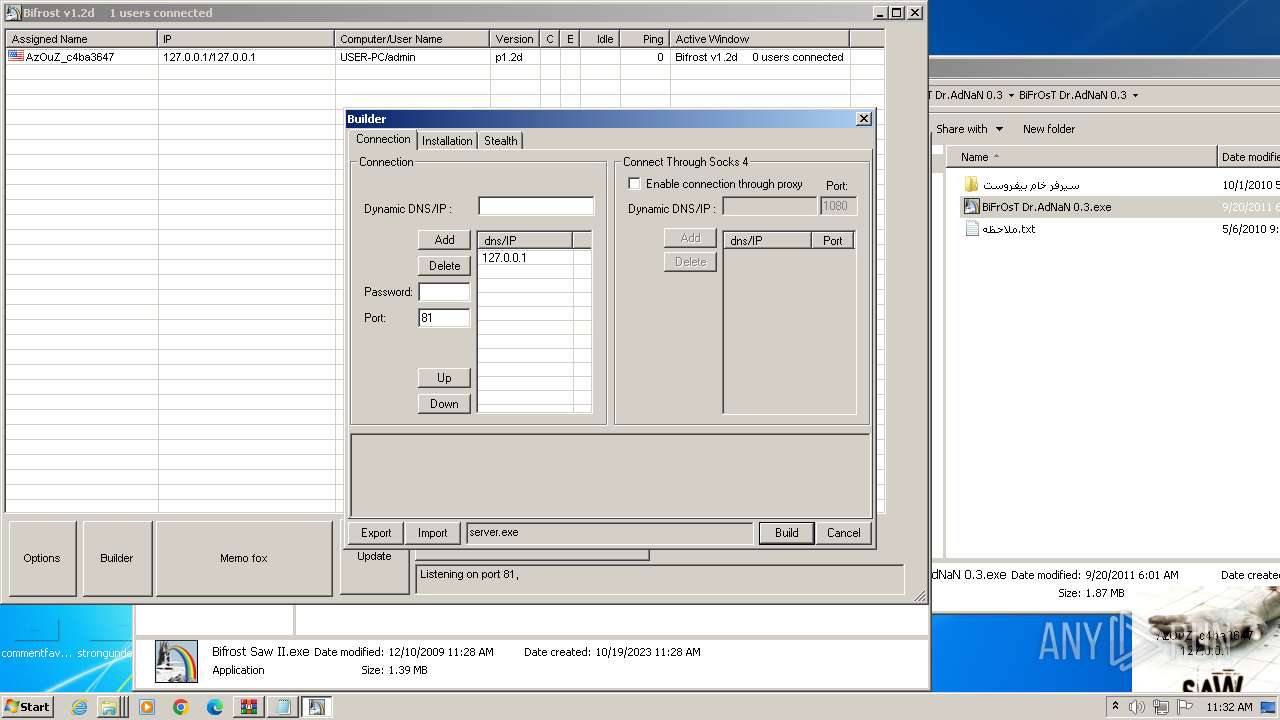Open Google Chrome from the taskbar
1280x720 pixels.
click(x=181, y=707)
